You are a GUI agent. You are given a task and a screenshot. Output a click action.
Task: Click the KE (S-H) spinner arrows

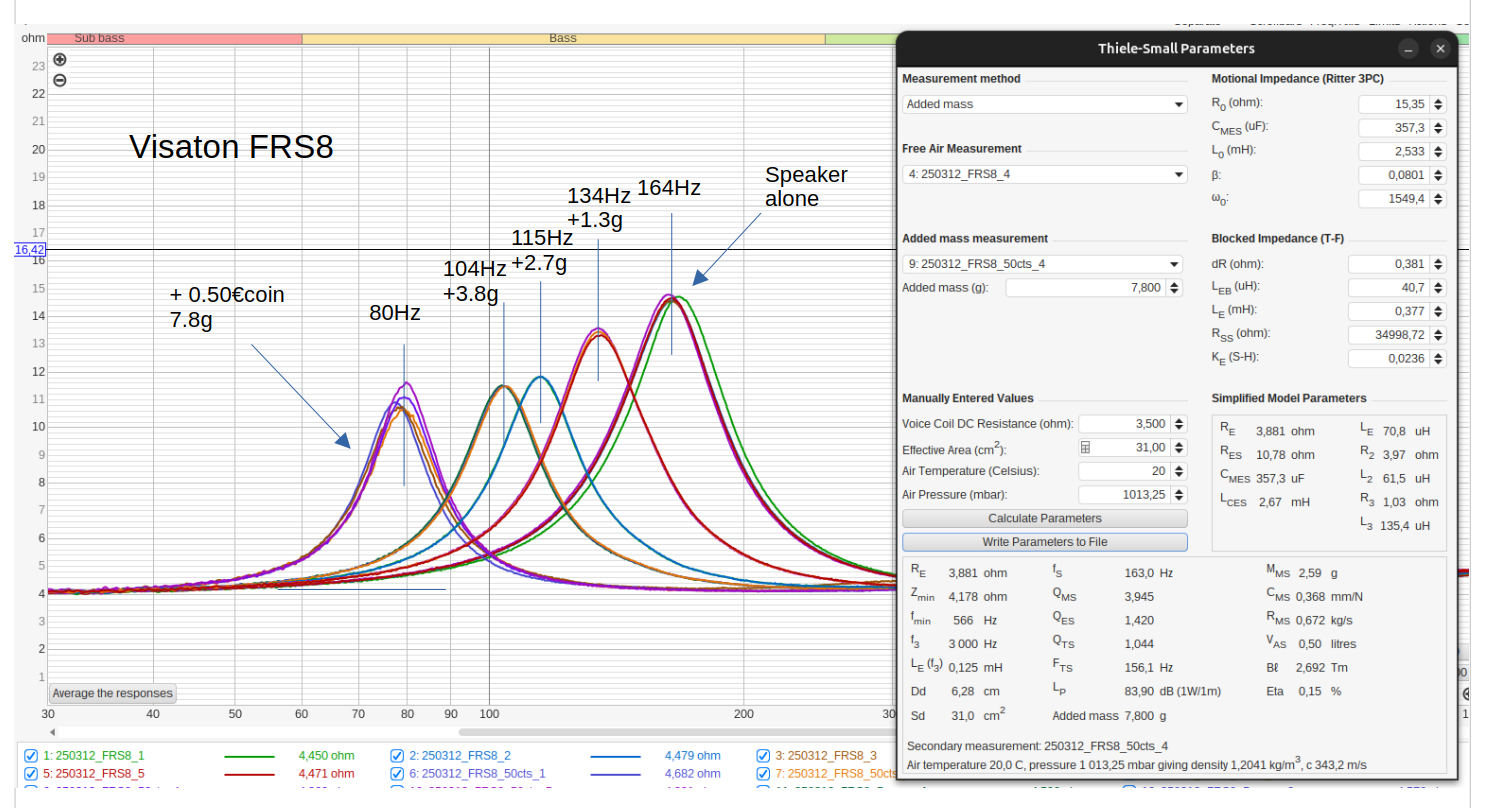tap(1437, 358)
